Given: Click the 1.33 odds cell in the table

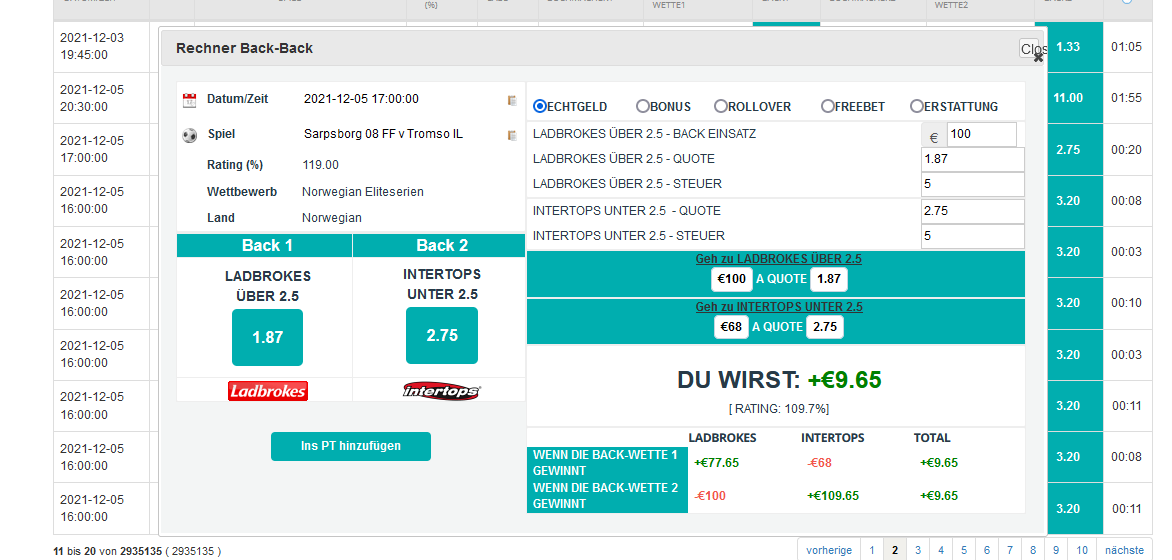Looking at the screenshot, I should 1074,46.
